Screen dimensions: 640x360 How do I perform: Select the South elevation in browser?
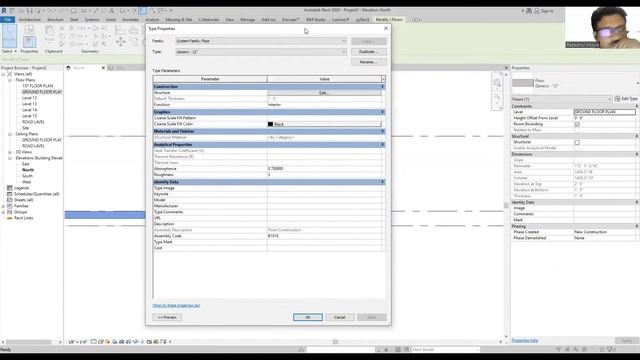[27, 176]
